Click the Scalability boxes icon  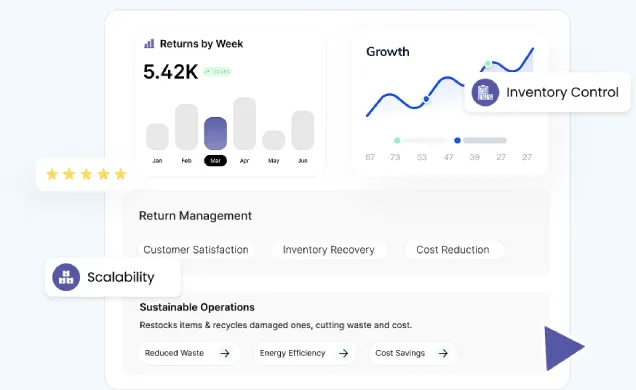66,277
